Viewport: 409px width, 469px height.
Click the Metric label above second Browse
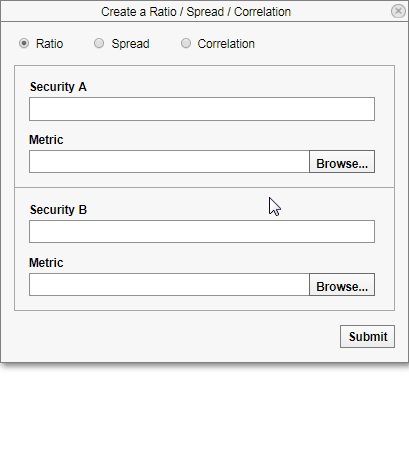click(x=46, y=263)
